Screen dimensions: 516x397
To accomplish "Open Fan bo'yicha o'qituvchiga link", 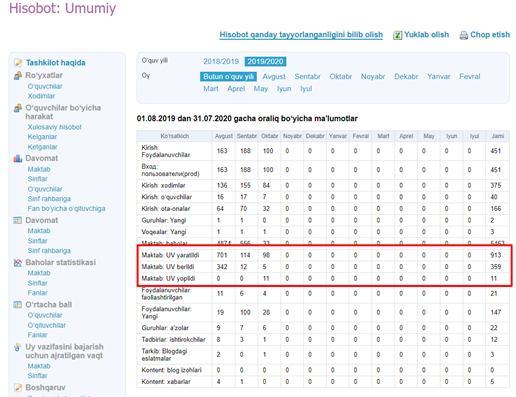I will [66, 208].
